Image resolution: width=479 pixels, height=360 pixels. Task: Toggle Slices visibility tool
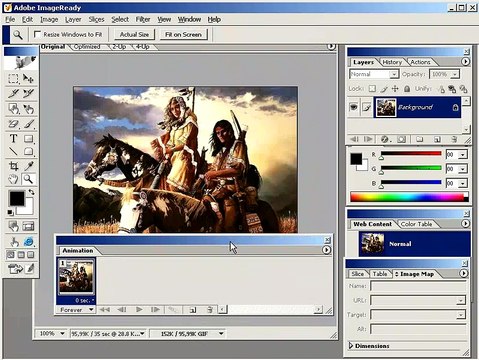point(28,226)
